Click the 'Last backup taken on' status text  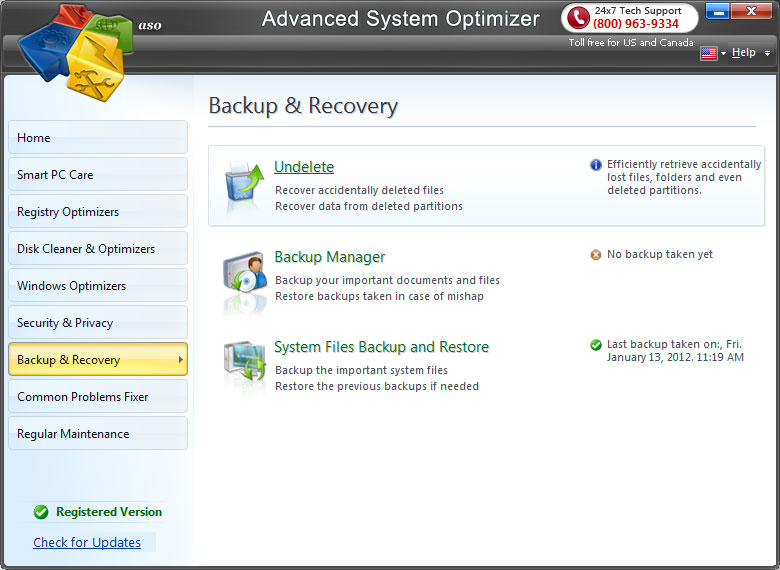[x=675, y=351]
